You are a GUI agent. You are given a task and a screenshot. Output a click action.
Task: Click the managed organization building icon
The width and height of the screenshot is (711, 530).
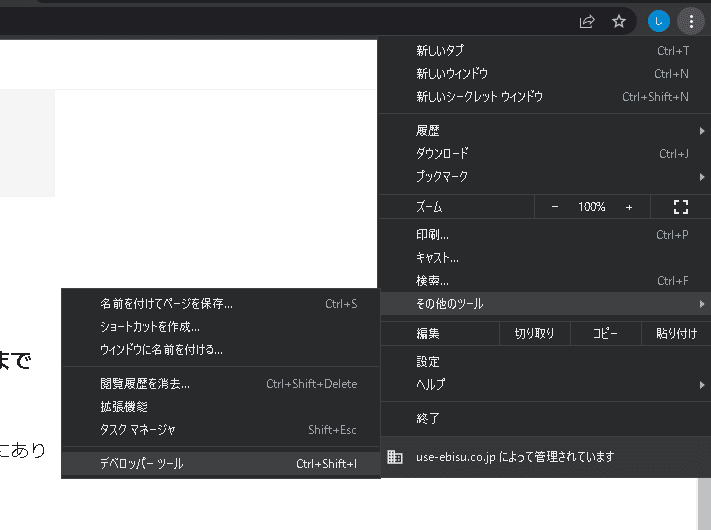pos(394,457)
